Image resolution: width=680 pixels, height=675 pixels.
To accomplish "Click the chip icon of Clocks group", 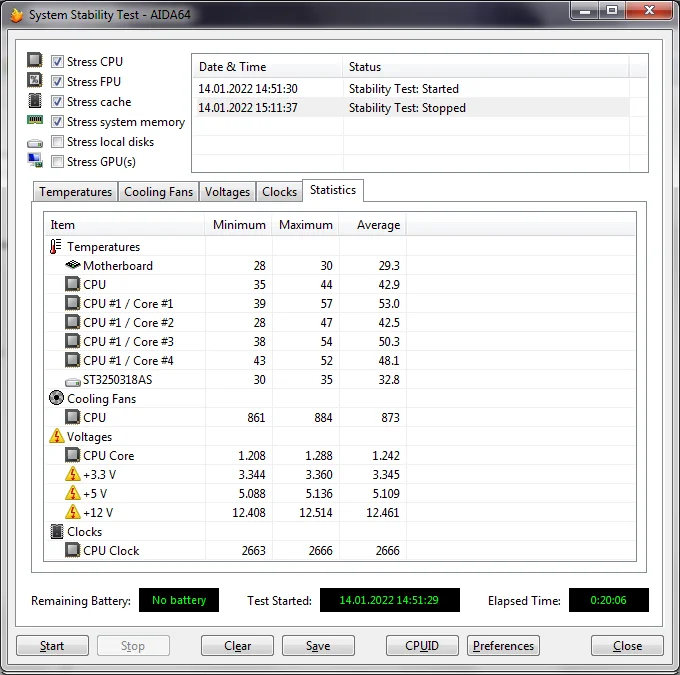I will coord(57,531).
